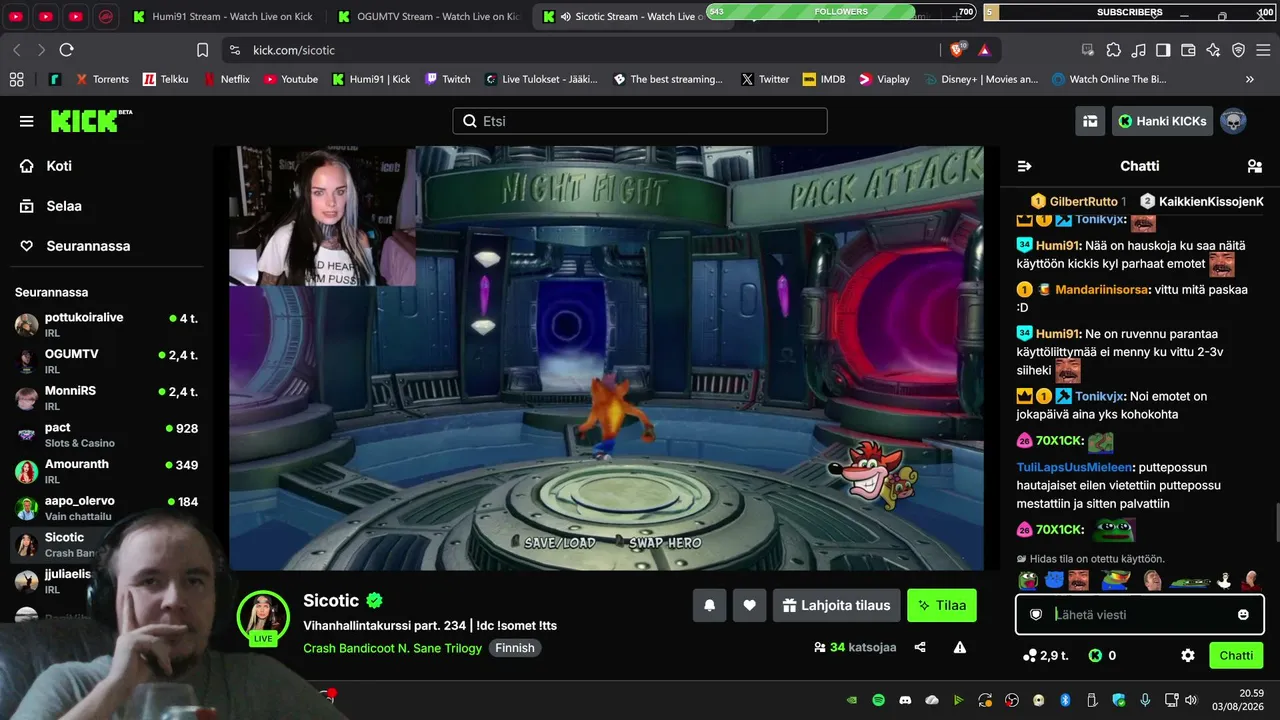Viewport: 1280px width, 720px height.
Task: Open Crash Bandicoot N. Sane Trilogy category link
Action: [392, 648]
